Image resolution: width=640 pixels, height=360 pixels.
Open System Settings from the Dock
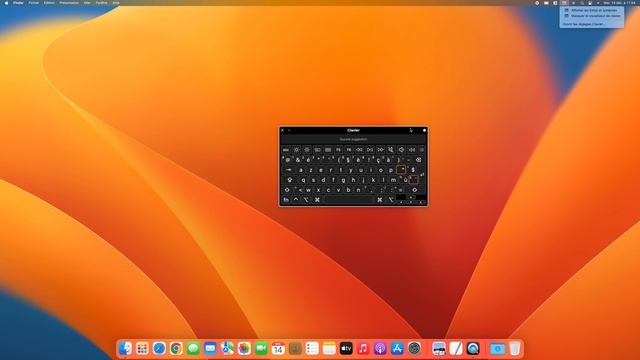click(414, 348)
